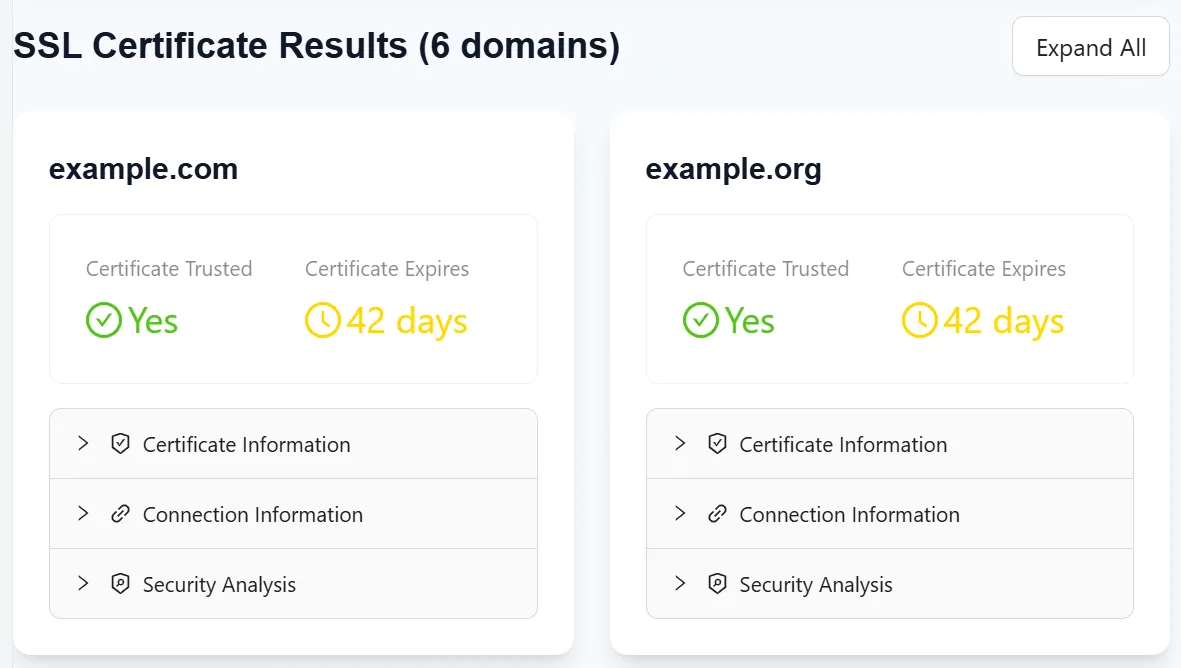Click the security shield icon for example.com Security Analysis

click(x=120, y=584)
